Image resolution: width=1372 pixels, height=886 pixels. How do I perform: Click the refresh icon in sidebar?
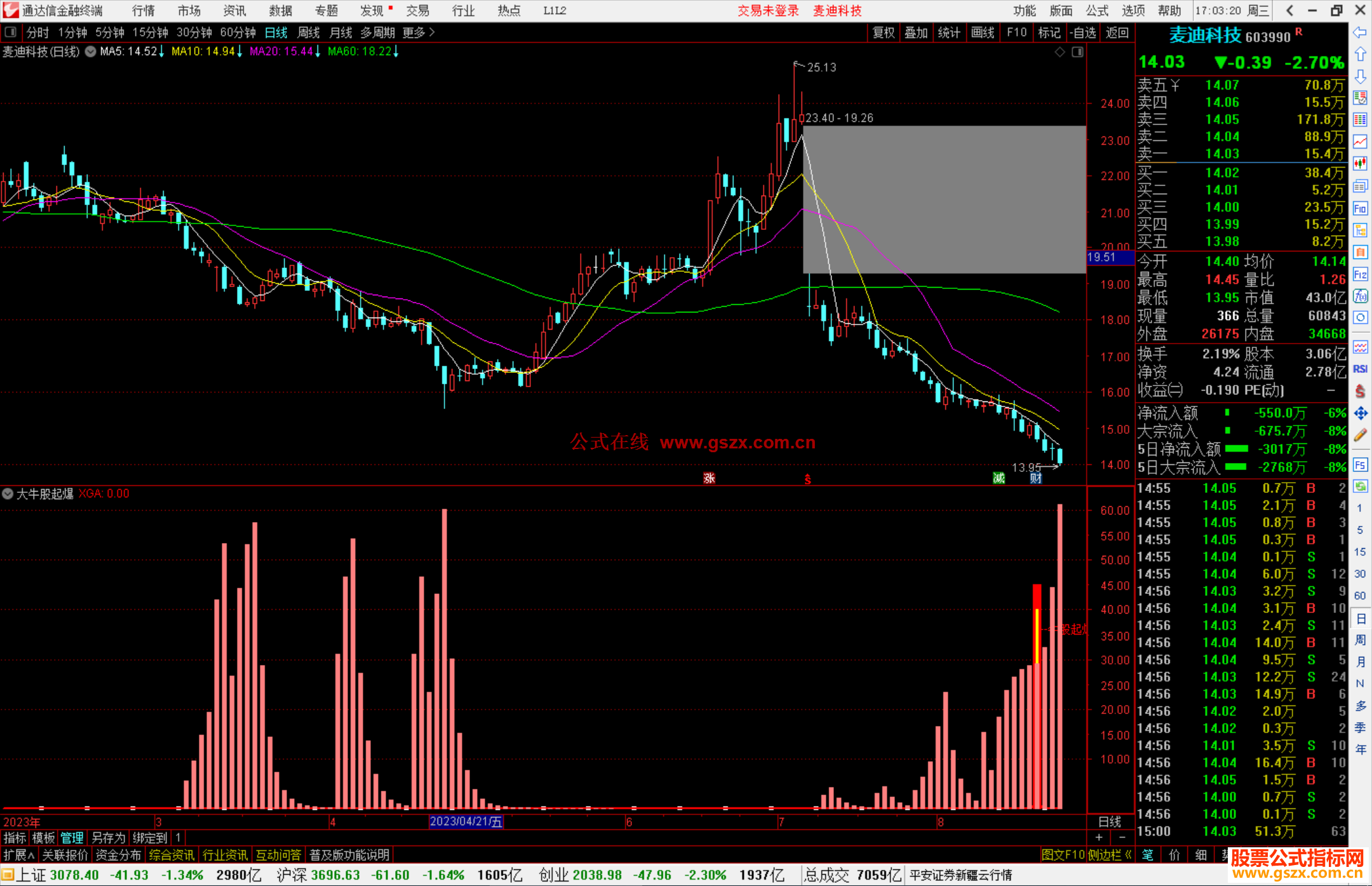tap(1360, 487)
